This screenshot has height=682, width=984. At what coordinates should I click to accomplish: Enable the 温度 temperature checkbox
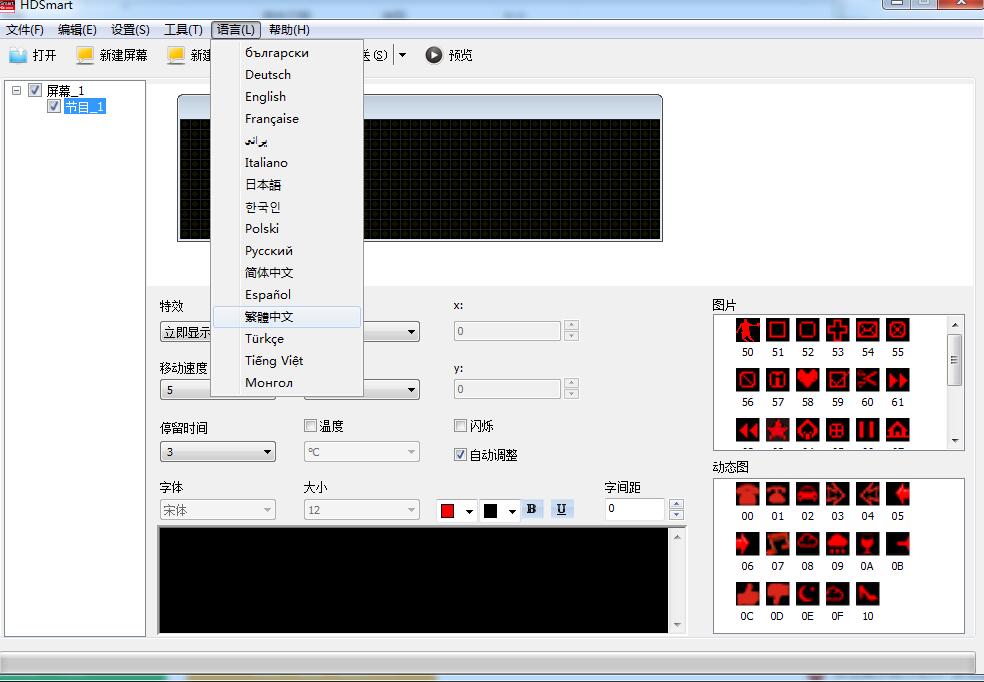310,426
